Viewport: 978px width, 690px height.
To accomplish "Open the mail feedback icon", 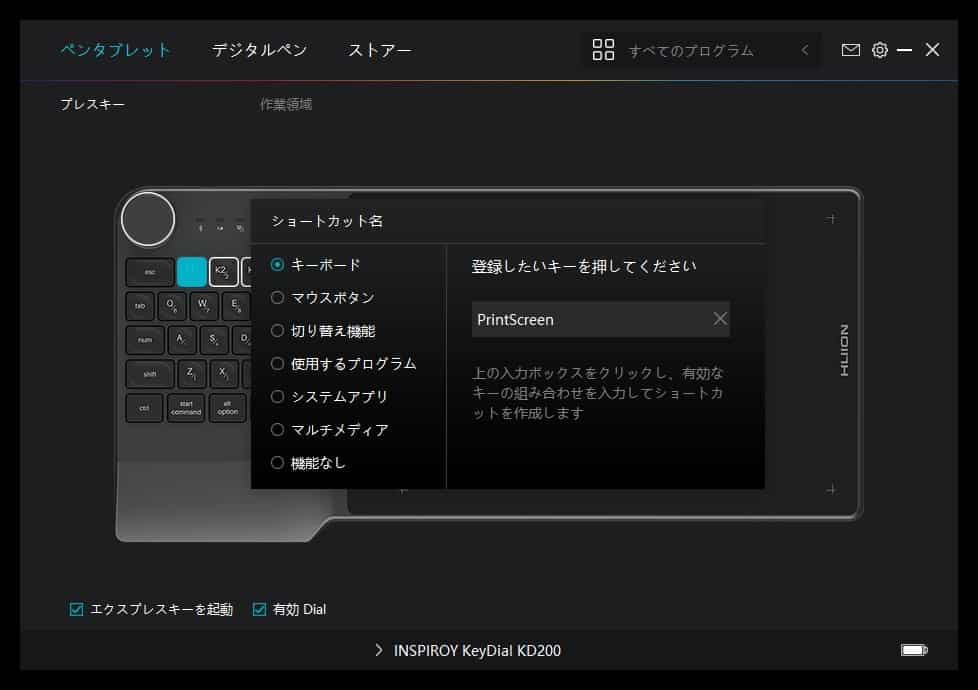I will click(850, 50).
